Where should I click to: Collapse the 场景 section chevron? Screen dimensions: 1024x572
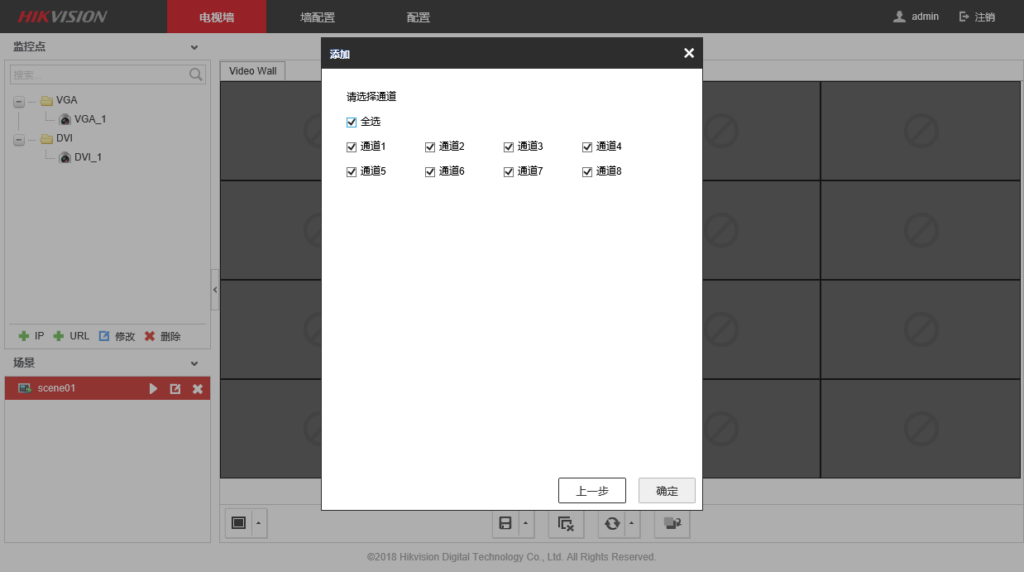194,363
